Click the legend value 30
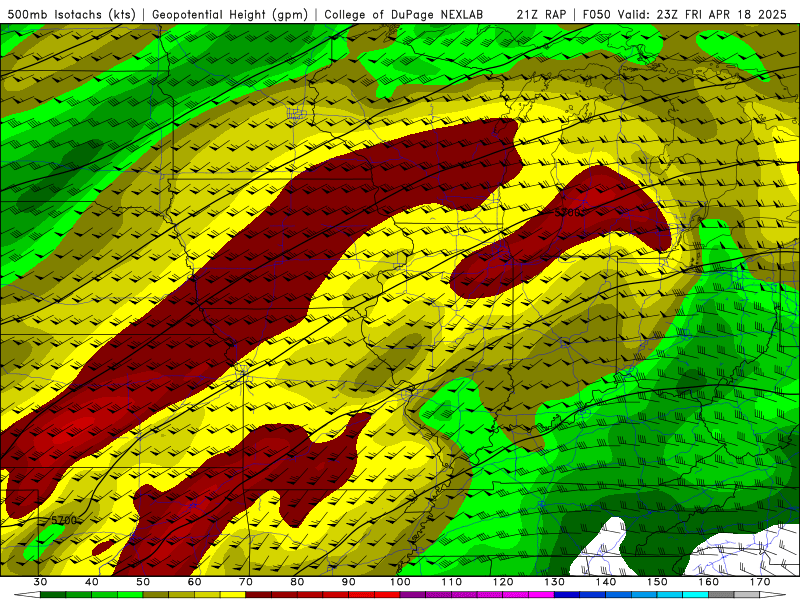Image resolution: width=800 pixels, height=600 pixels. click(x=40, y=582)
